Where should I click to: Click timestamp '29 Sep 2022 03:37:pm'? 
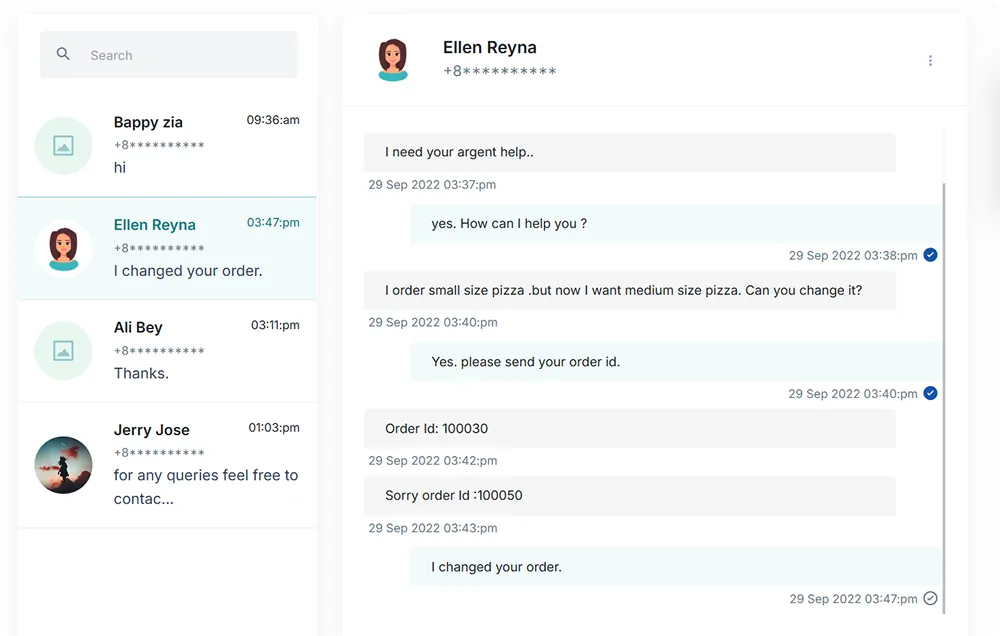[432, 185]
